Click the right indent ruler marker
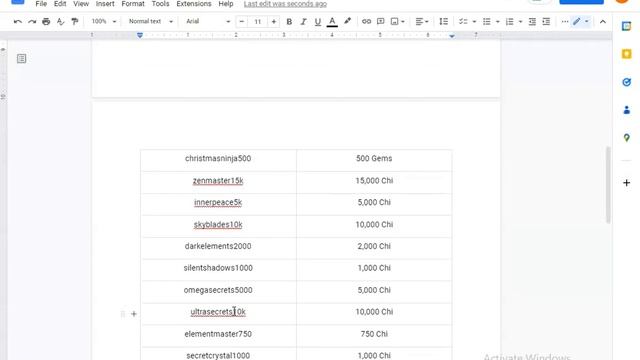The width and height of the screenshot is (640, 360). [x=452, y=36]
